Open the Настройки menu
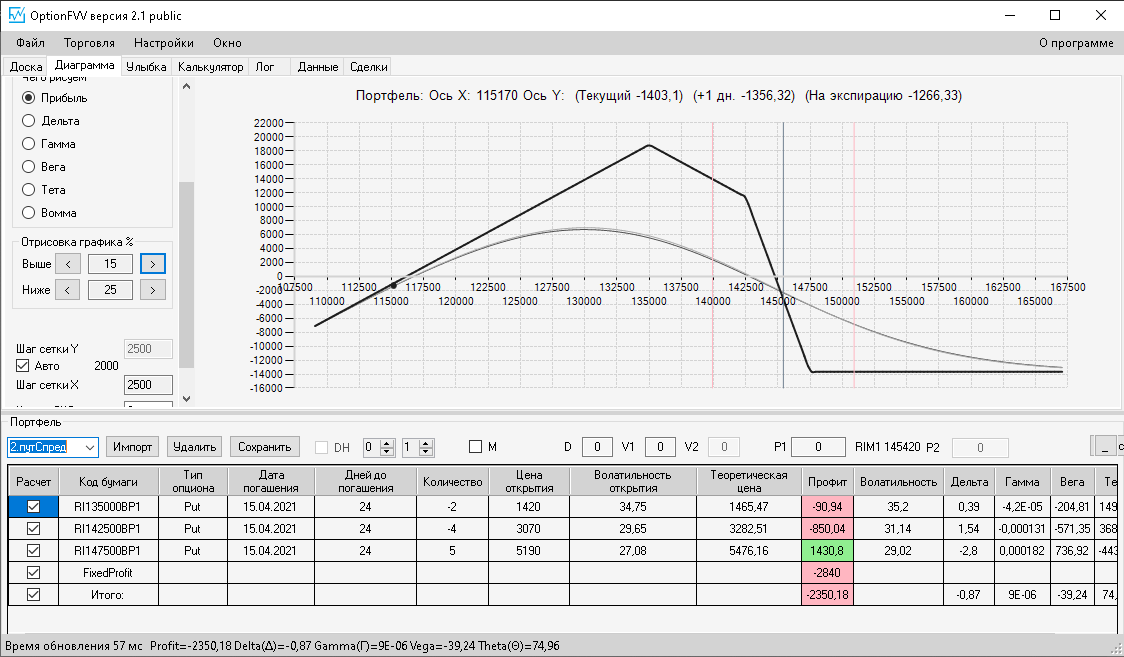Viewport: 1124px width, 657px height. click(x=163, y=43)
